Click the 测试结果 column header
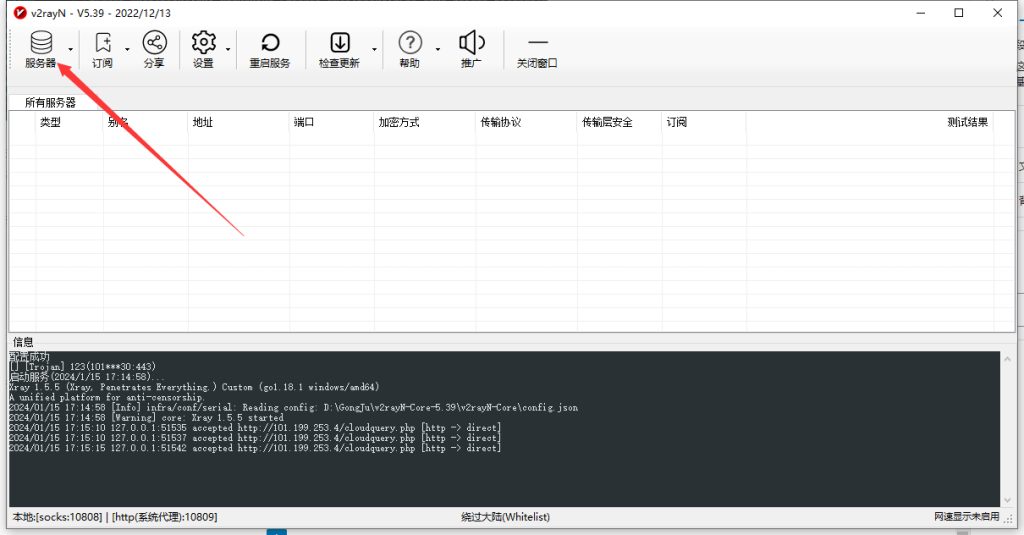The image size is (1024, 535). 967,122
